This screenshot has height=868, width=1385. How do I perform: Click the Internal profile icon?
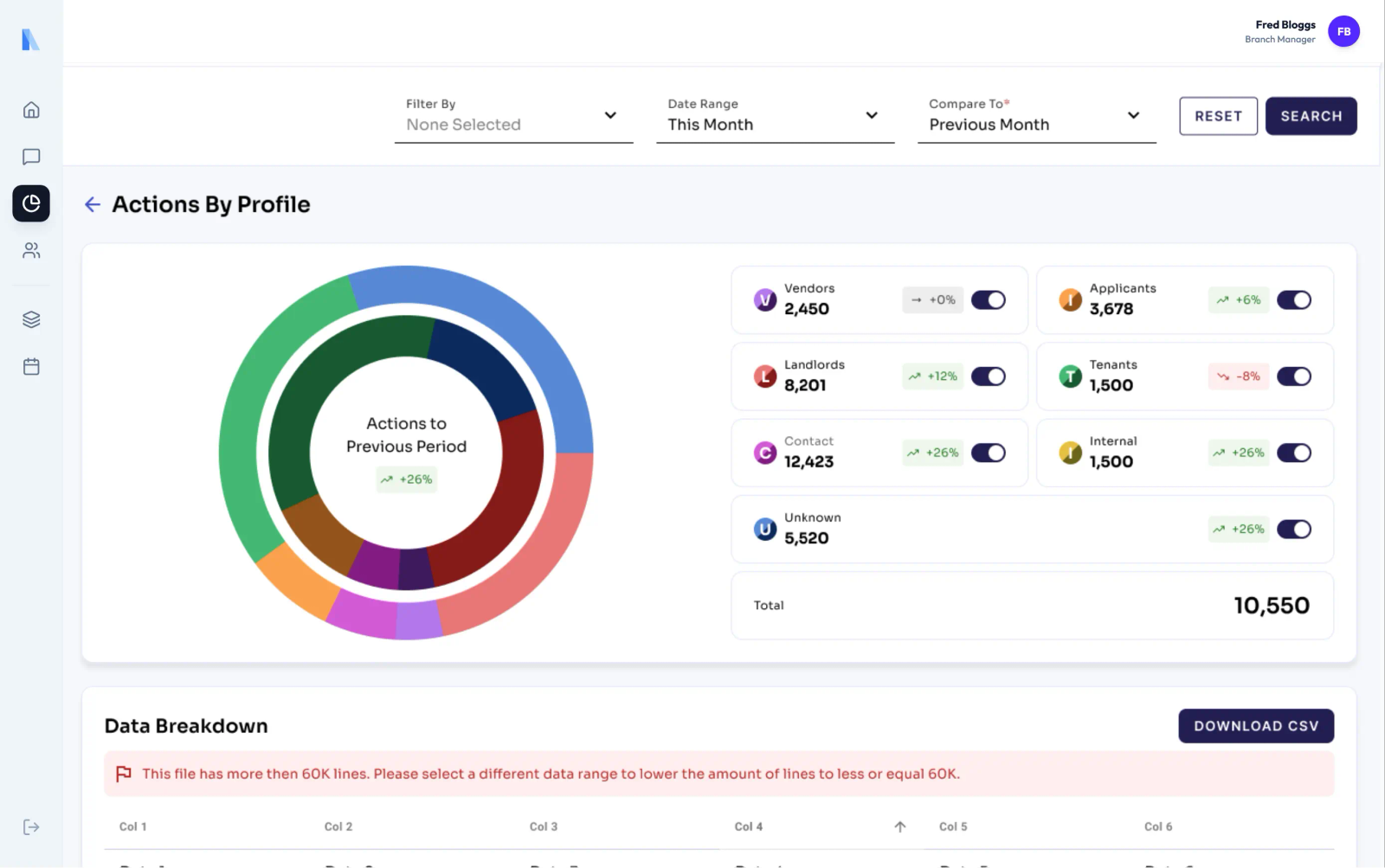click(x=1071, y=452)
